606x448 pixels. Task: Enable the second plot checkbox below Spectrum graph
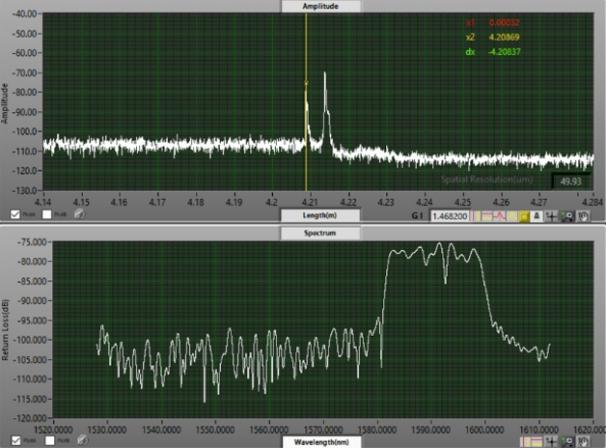pos(47,439)
